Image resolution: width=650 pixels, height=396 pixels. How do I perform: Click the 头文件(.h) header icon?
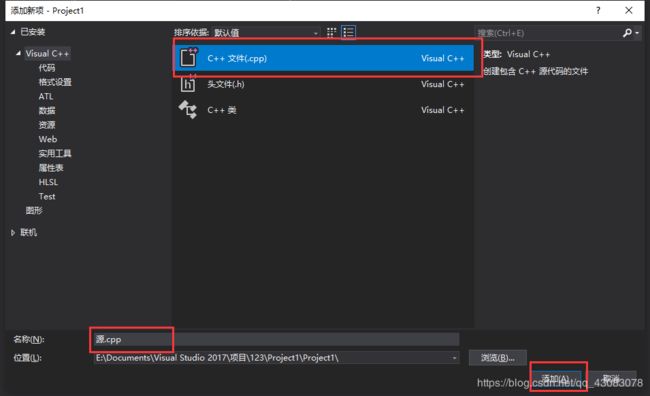pos(188,84)
